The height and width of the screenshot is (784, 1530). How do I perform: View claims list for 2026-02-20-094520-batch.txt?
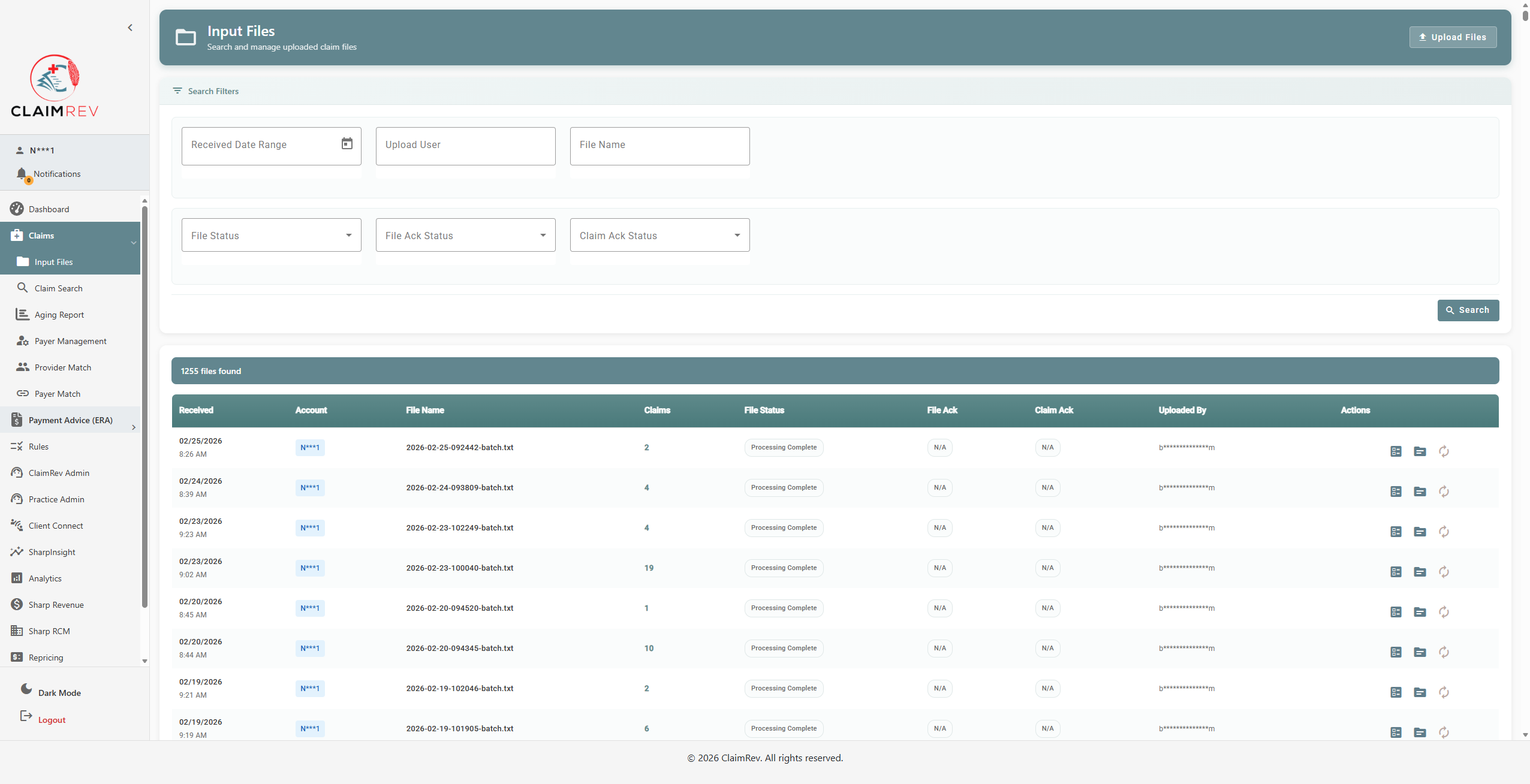pyautogui.click(x=1396, y=612)
